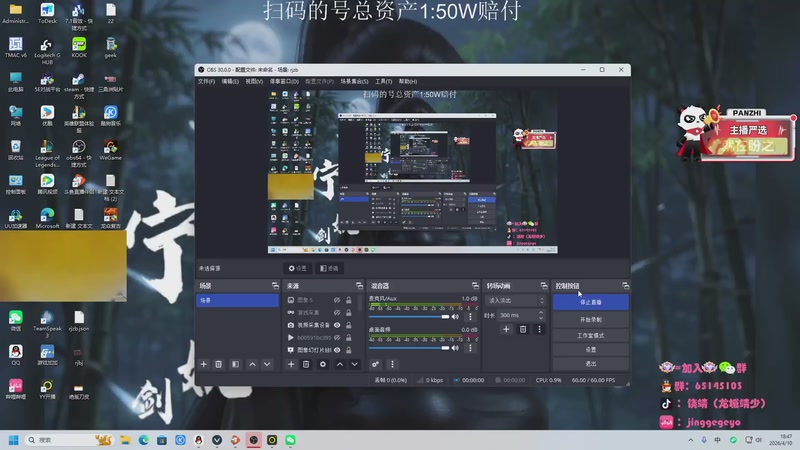
Task: Open the 停靠窗口(D) menu
Action: pos(284,82)
